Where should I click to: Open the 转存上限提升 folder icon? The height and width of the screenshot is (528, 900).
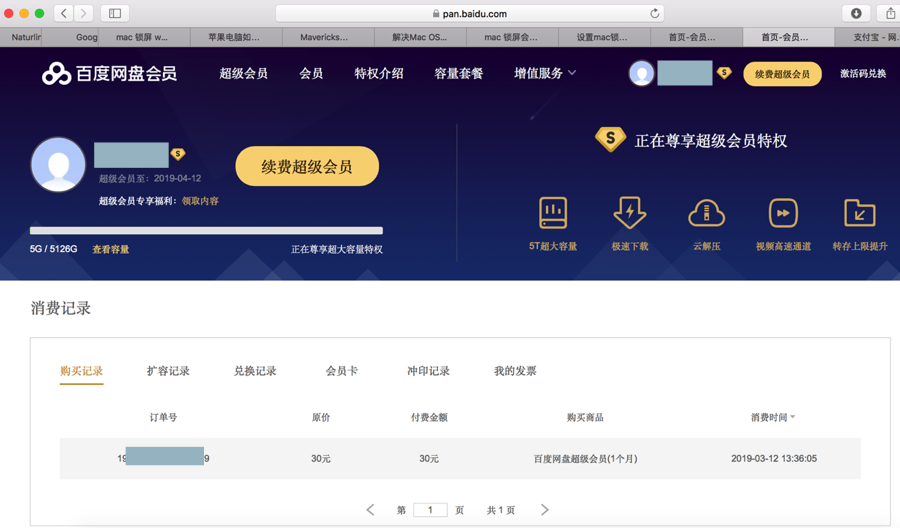coord(860,213)
